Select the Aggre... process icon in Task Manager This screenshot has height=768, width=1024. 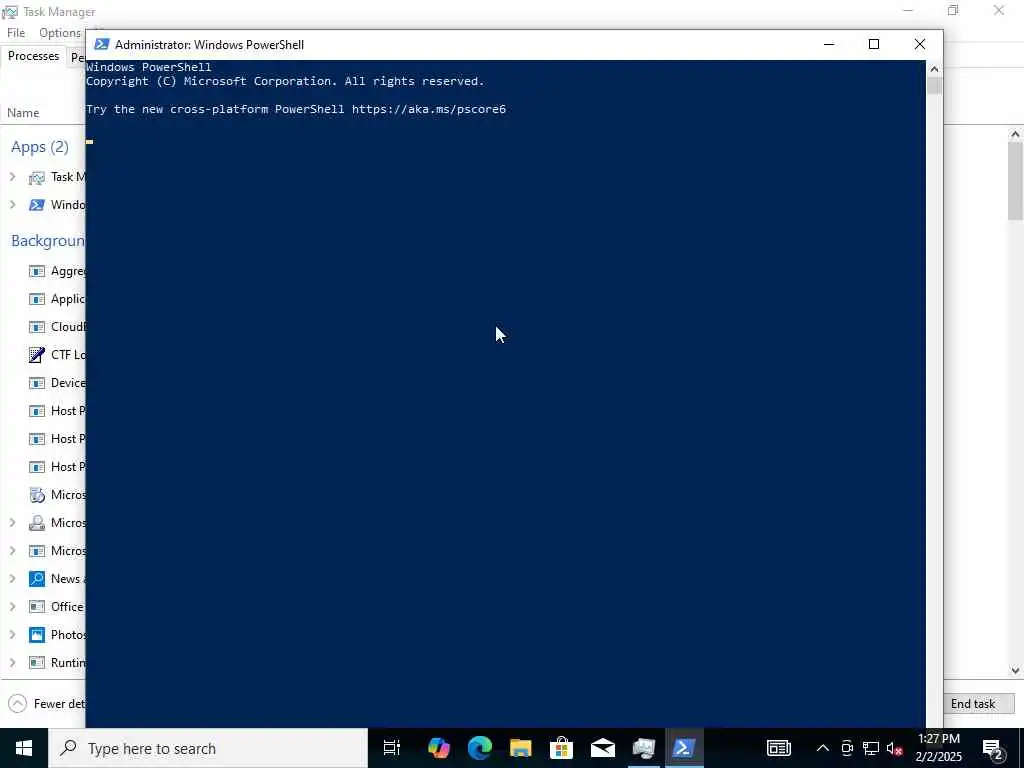[37, 271]
